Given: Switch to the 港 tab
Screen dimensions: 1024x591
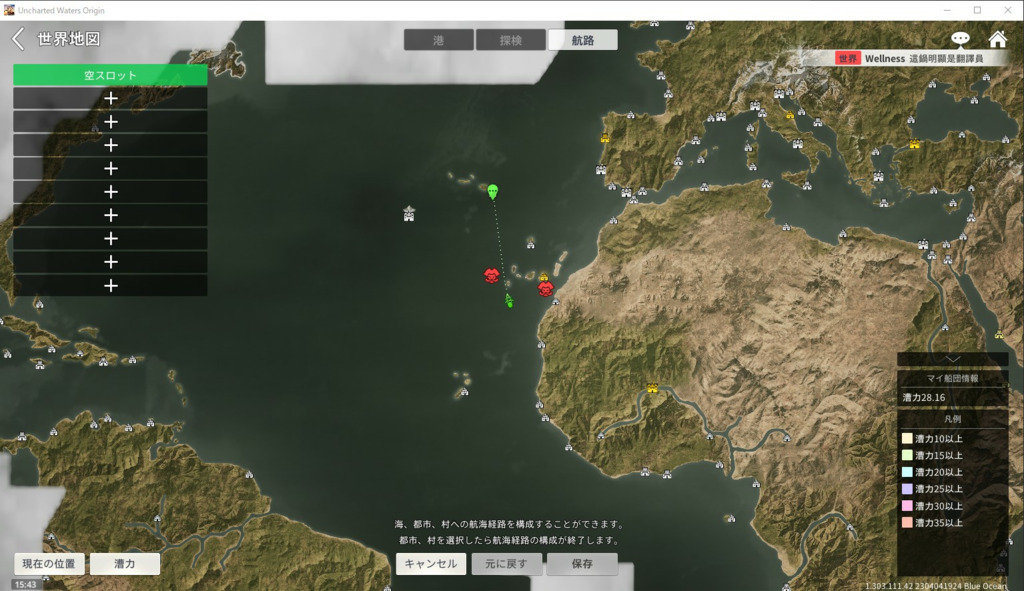Looking at the screenshot, I should click(438, 40).
